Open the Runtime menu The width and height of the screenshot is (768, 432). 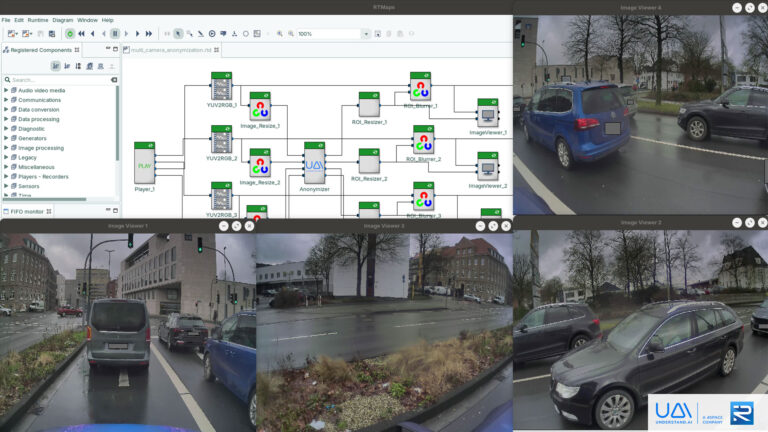click(38, 20)
